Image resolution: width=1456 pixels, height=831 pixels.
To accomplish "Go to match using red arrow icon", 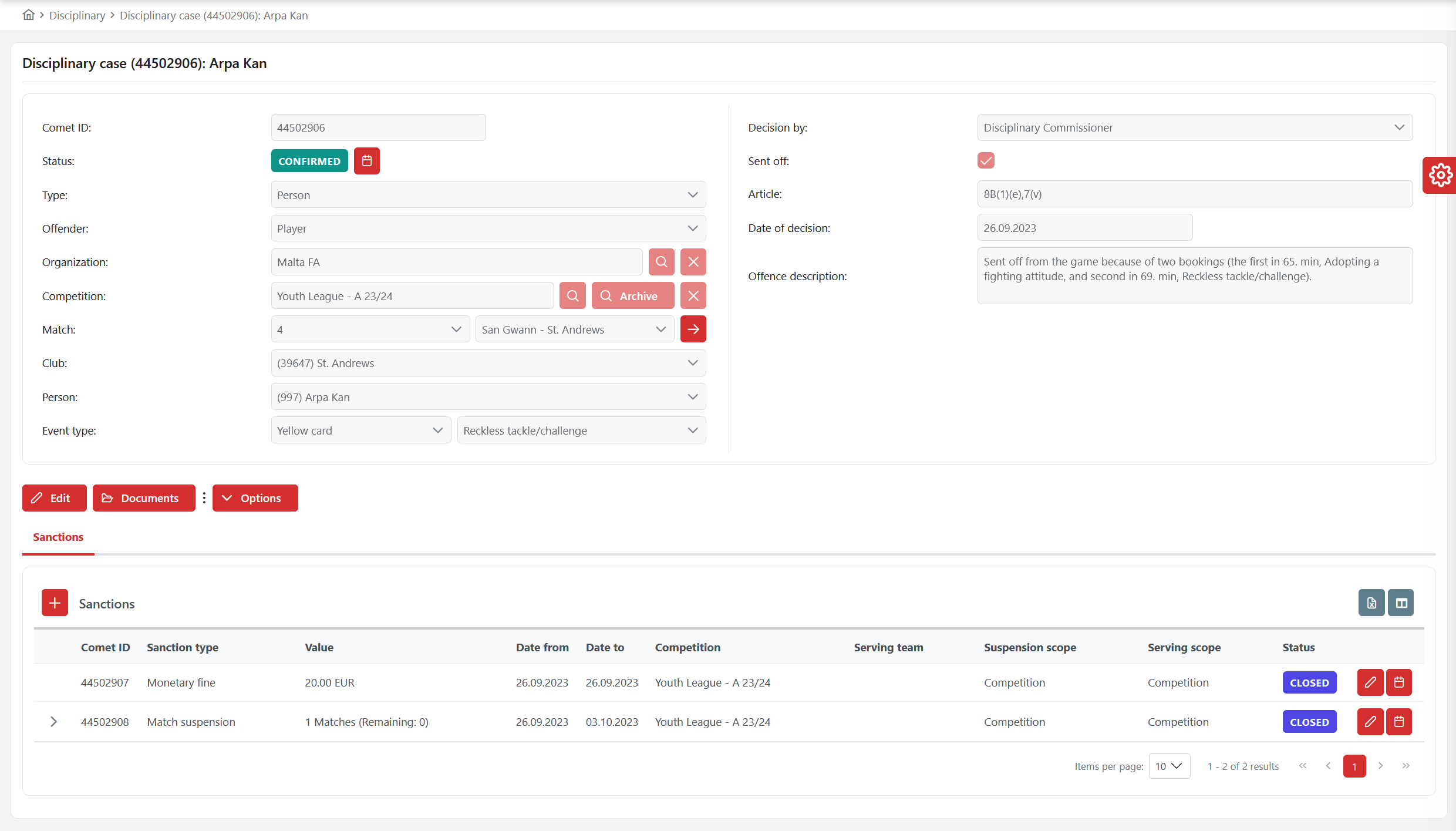I will pos(693,329).
